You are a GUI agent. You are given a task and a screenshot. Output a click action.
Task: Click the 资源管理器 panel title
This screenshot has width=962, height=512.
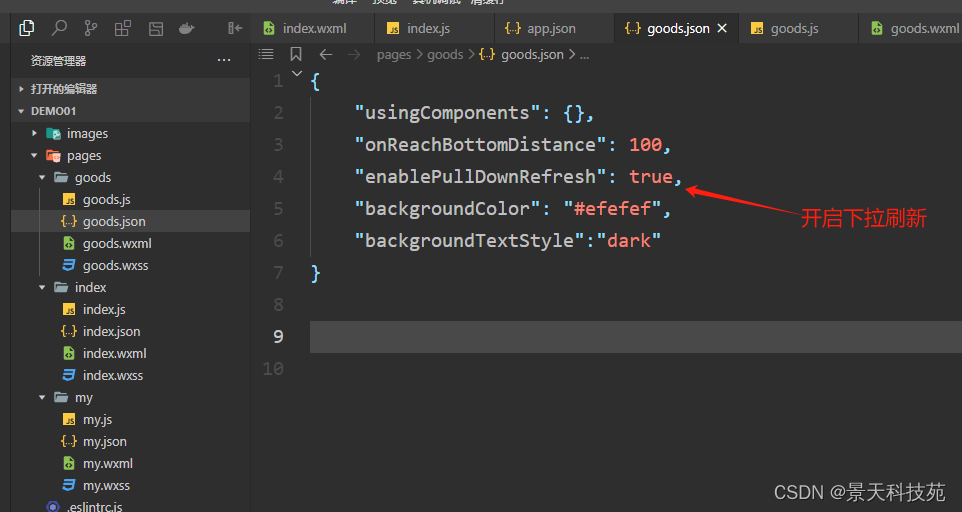tap(58, 61)
